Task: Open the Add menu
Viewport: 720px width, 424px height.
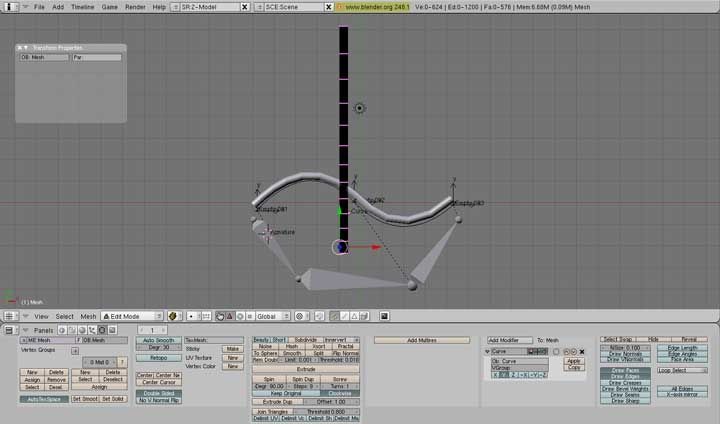Action: [58, 7]
